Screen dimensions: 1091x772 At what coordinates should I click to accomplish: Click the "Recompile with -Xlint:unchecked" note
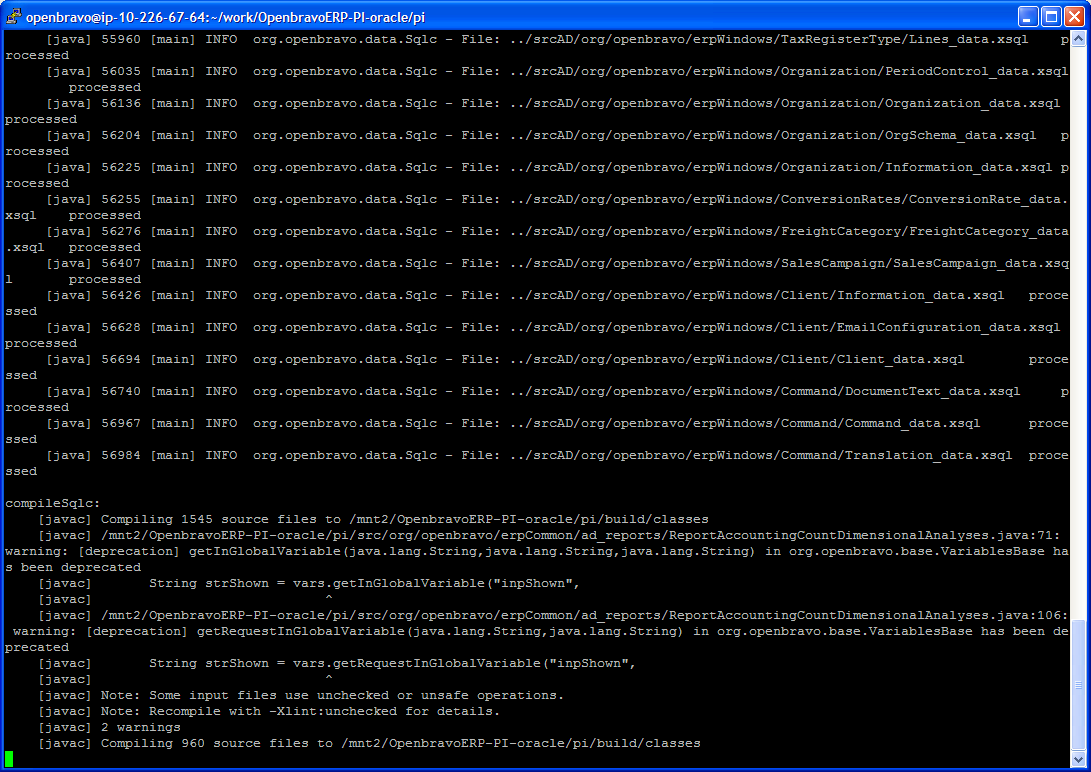click(300, 711)
